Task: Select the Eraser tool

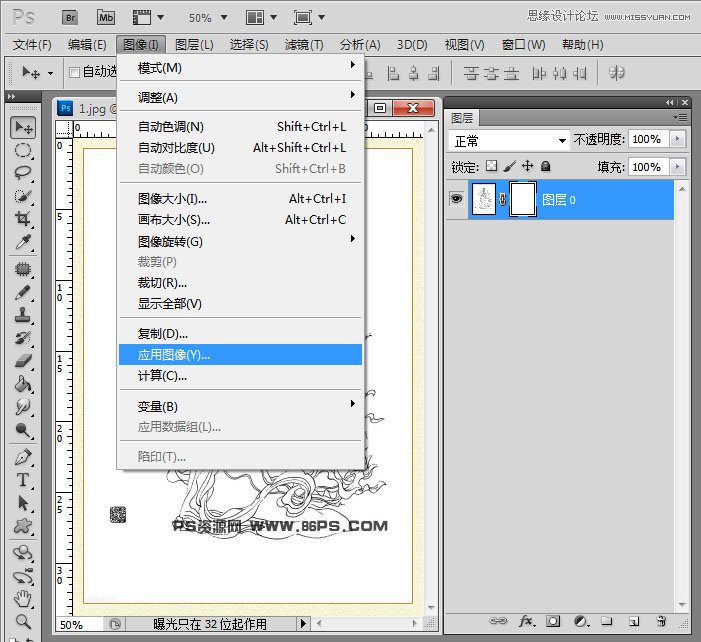Action: (x=23, y=361)
